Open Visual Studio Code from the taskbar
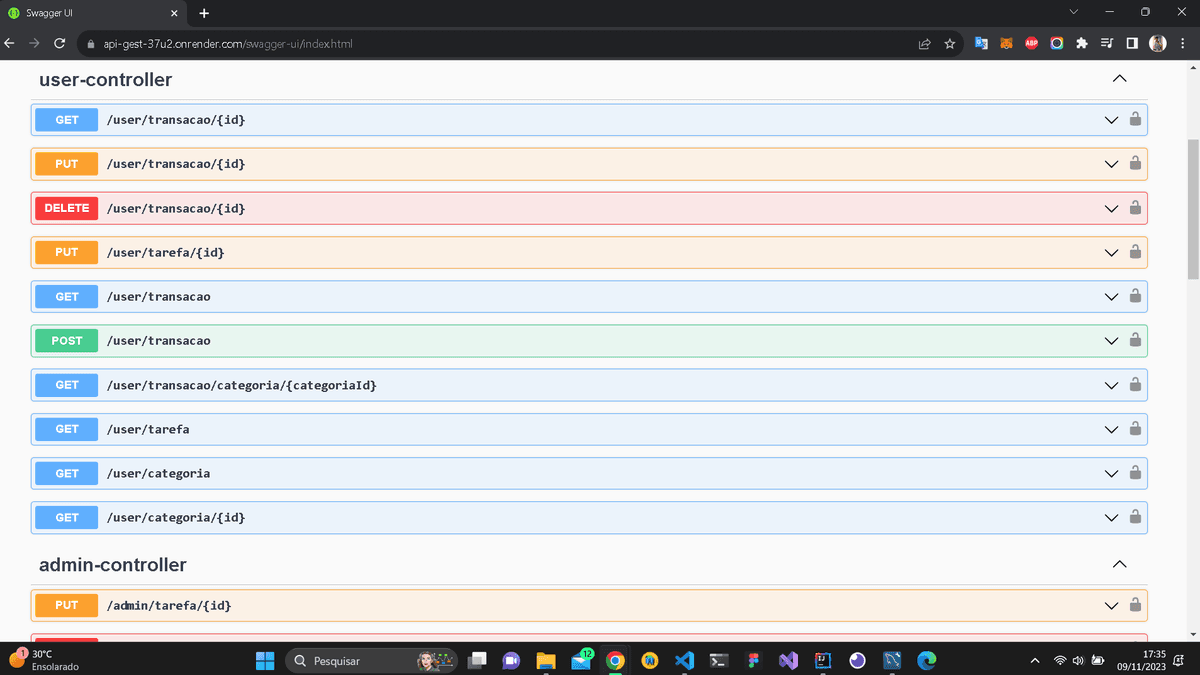Image resolution: width=1200 pixels, height=675 pixels. pyautogui.click(x=684, y=660)
